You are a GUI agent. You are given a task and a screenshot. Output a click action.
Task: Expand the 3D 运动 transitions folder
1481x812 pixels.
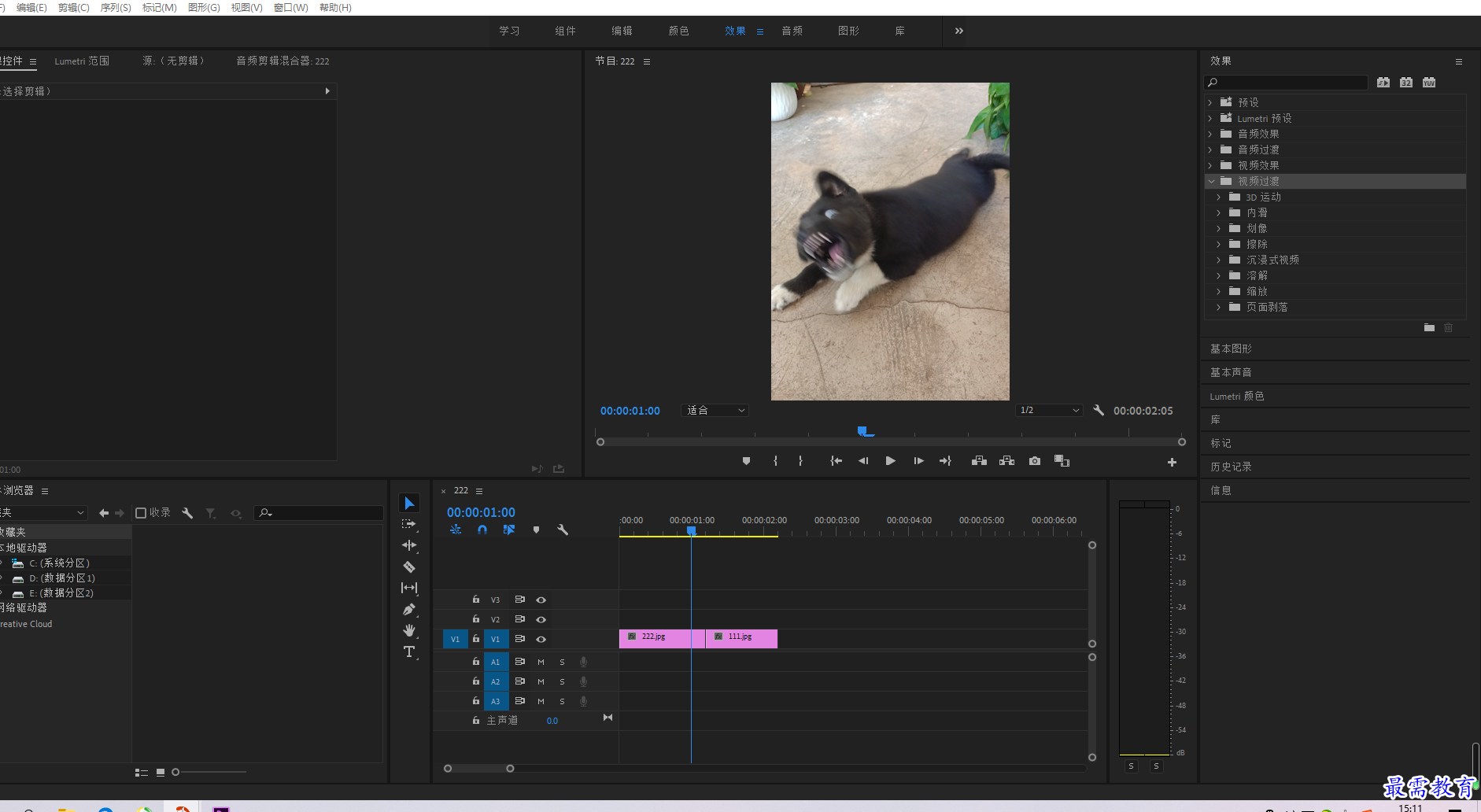(1219, 197)
